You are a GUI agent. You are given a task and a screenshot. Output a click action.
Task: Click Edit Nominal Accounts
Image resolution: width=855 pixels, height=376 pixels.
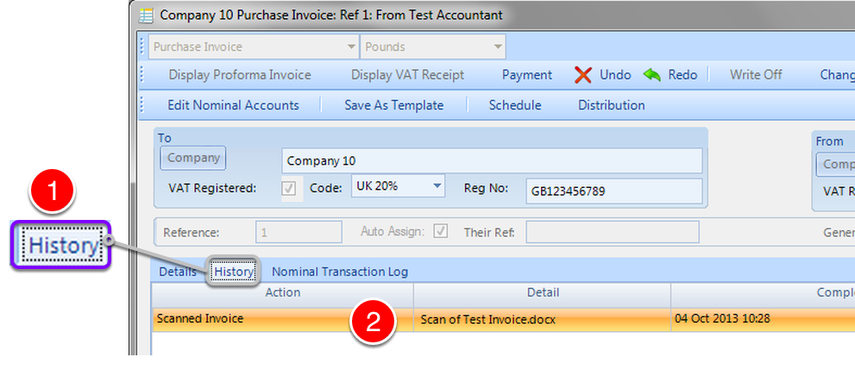[x=233, y=105]
